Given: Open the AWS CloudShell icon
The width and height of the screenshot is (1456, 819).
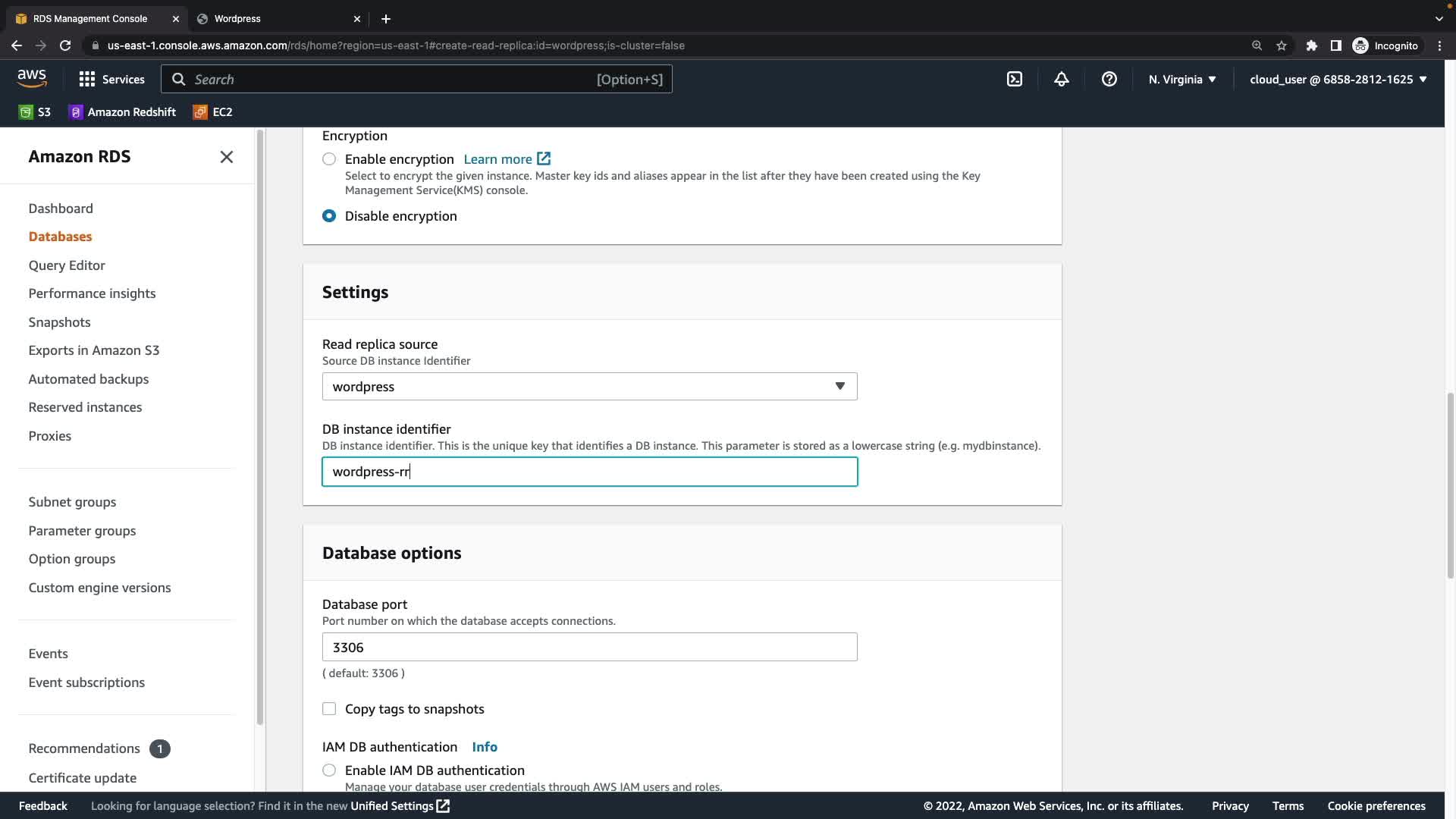Looking at the screenshot, I should tap(1015, 79).
